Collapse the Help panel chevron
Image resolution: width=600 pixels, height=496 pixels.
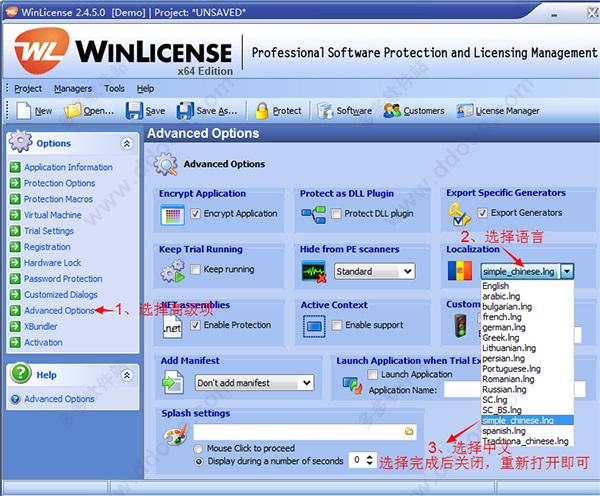click(x=127, y=375)
